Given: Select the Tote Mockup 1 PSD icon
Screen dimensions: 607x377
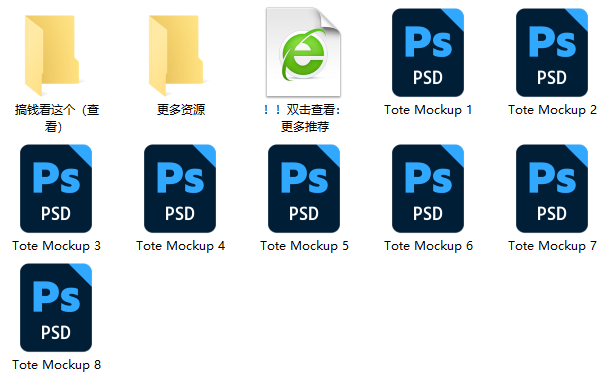Looking at the screenshot, I should [428, 53].
